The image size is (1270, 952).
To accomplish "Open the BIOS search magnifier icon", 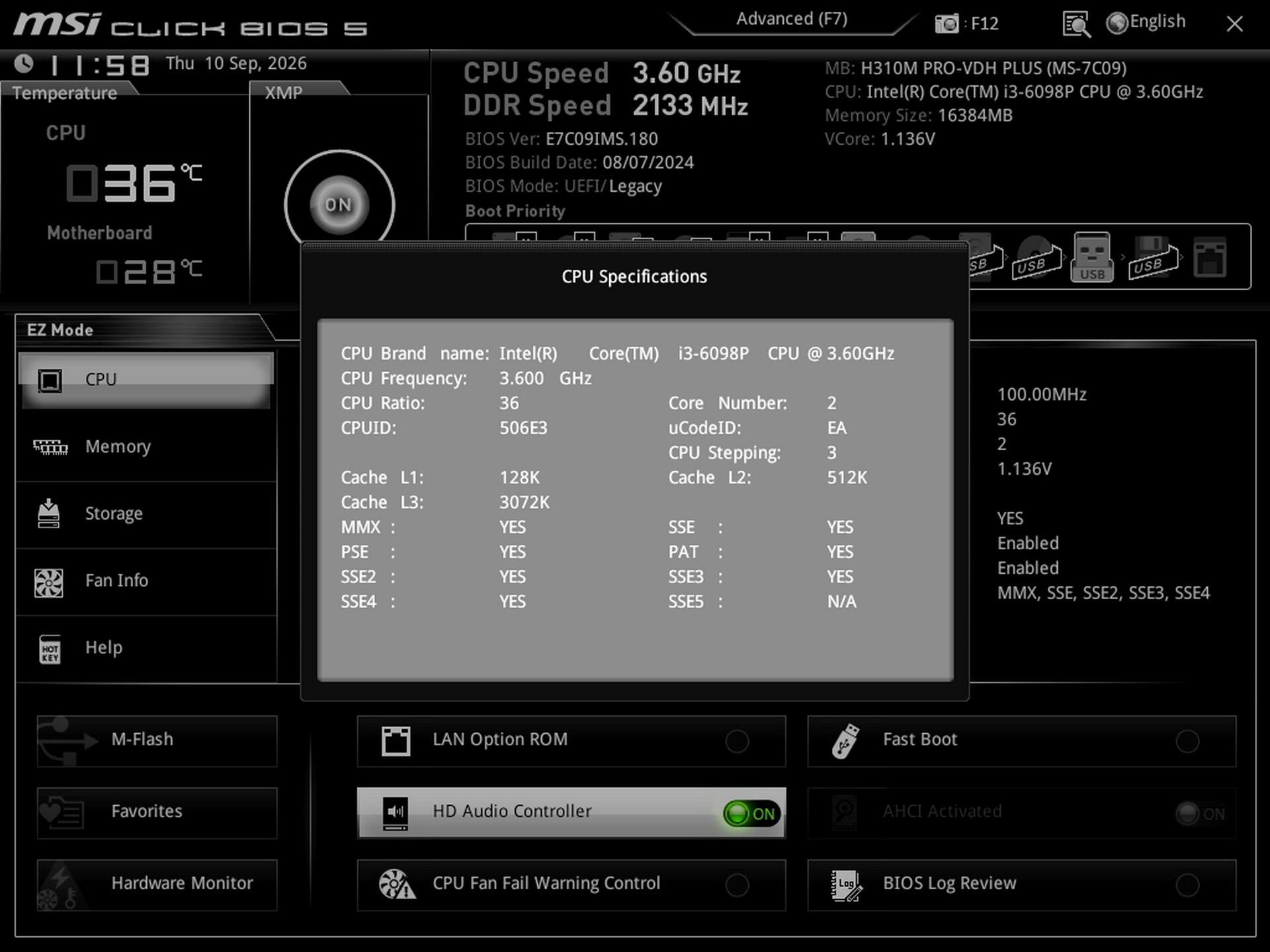I will click(1076, 24).
